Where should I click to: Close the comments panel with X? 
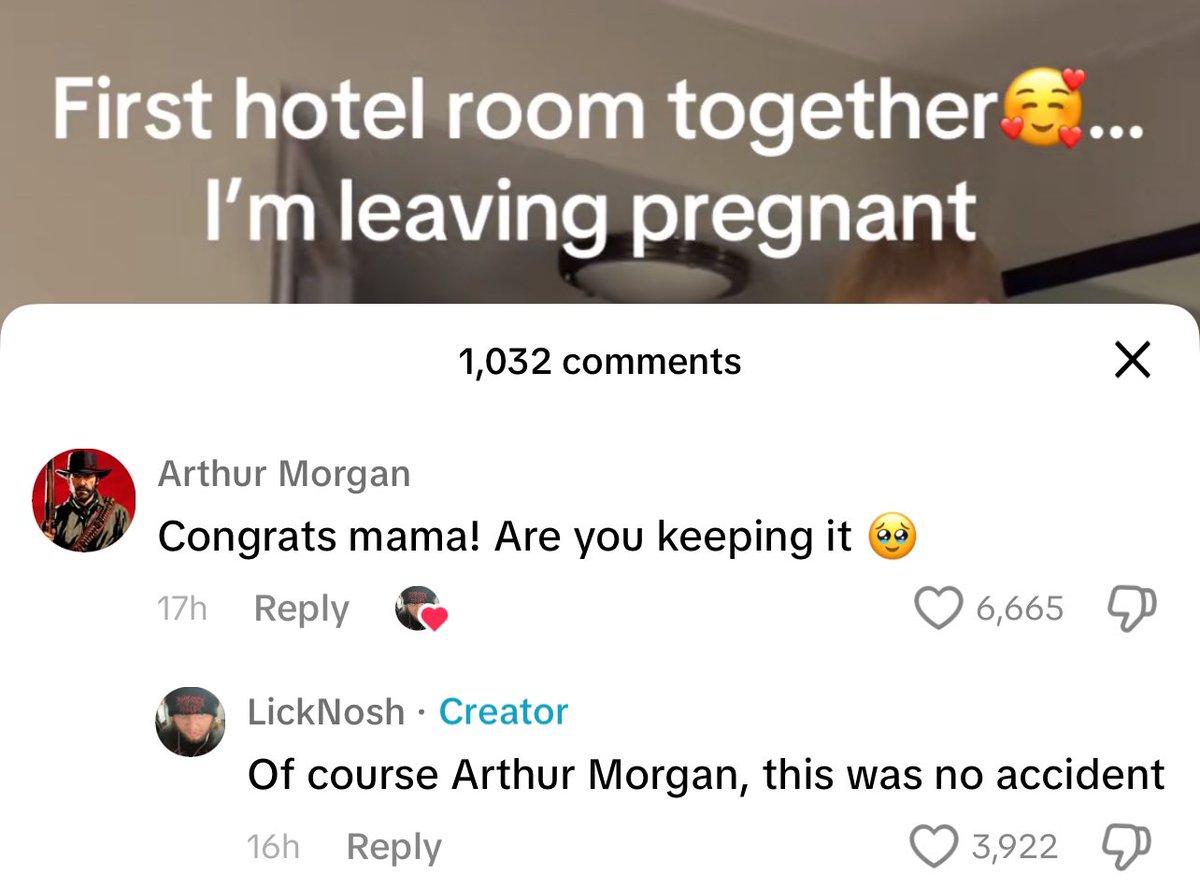(1132, 360)
